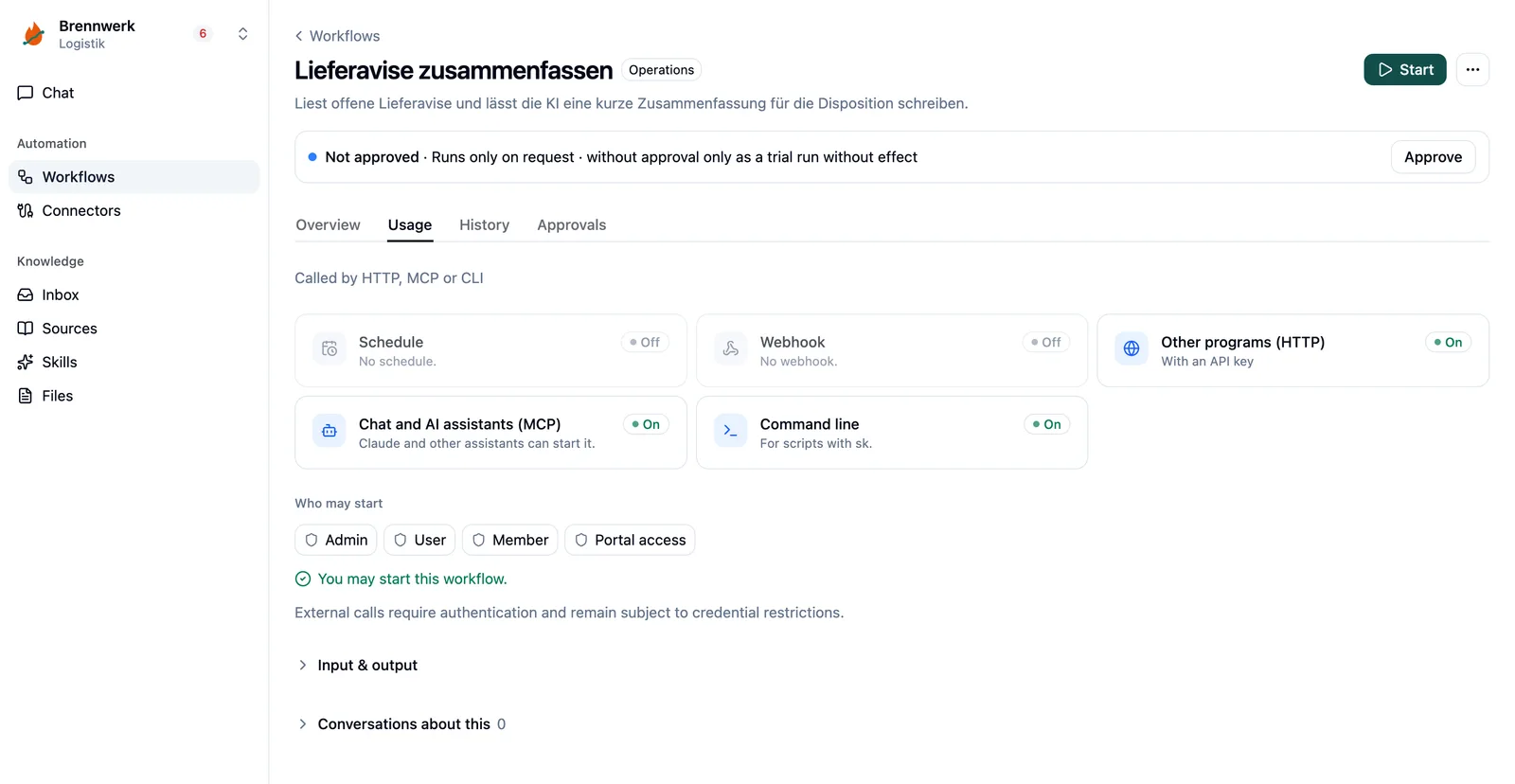Toggle the Other programs (HTTP) On status
The image size is (1515, 784).
1449,343
